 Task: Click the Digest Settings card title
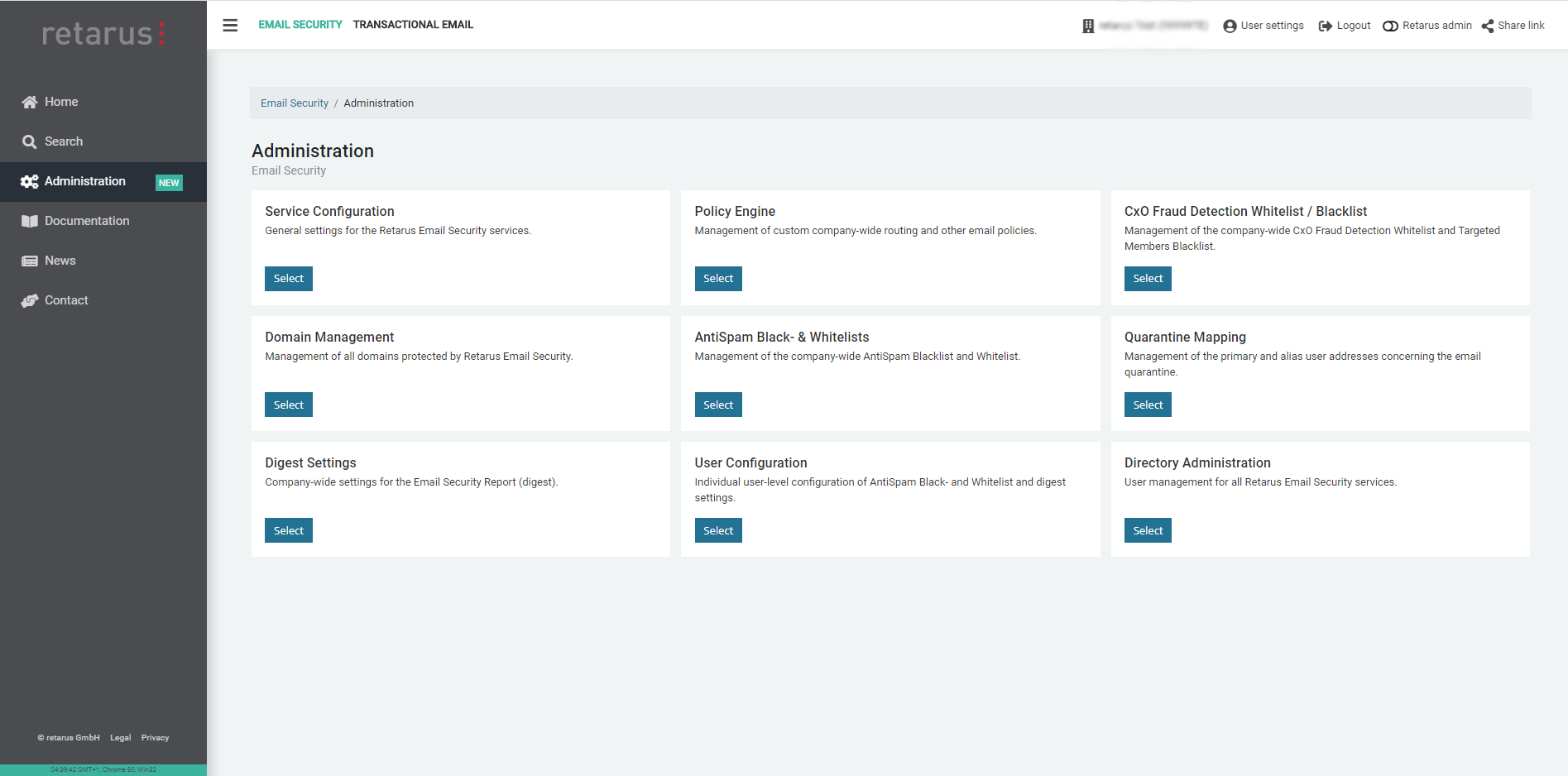(310, 463)
